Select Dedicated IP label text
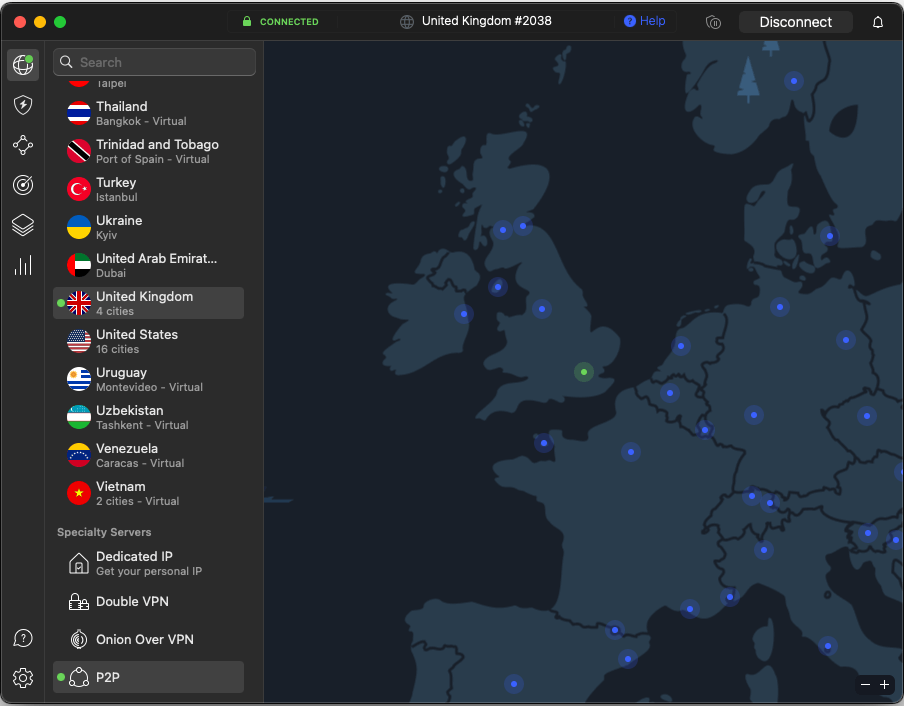The image size is (904, 706). (x=134, y=556)
